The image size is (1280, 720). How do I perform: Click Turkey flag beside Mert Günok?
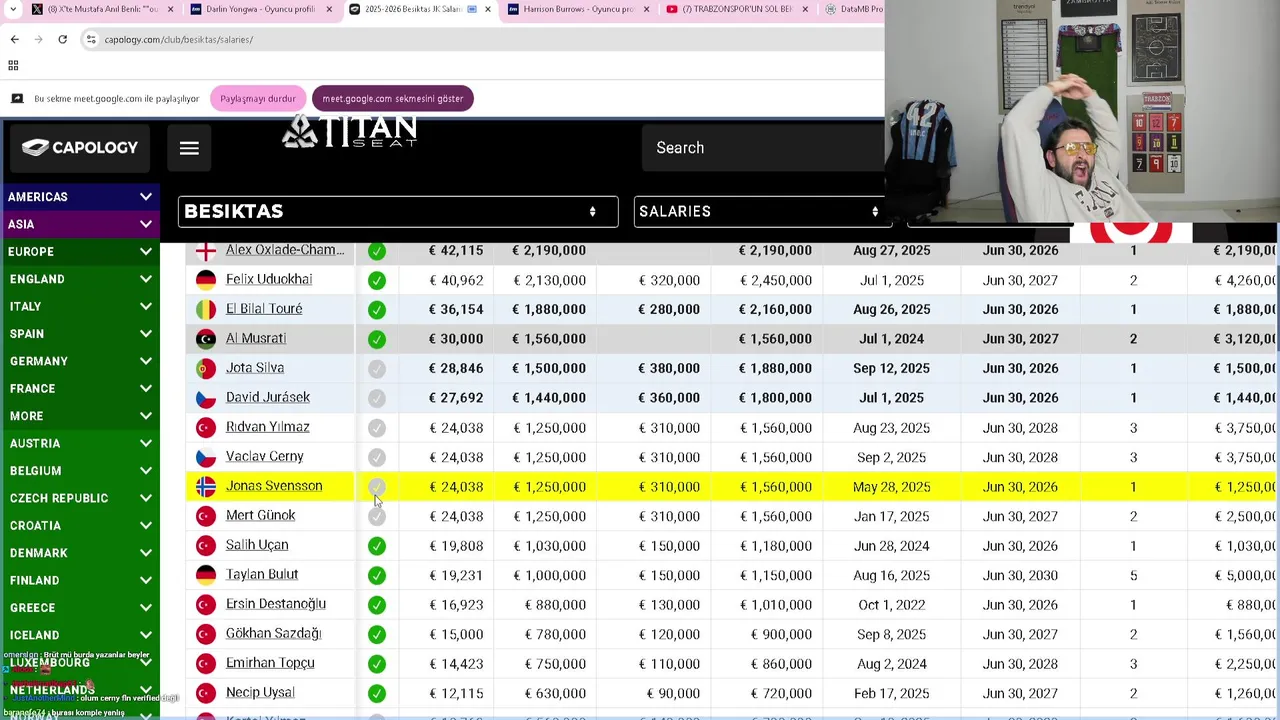[206, 516]
